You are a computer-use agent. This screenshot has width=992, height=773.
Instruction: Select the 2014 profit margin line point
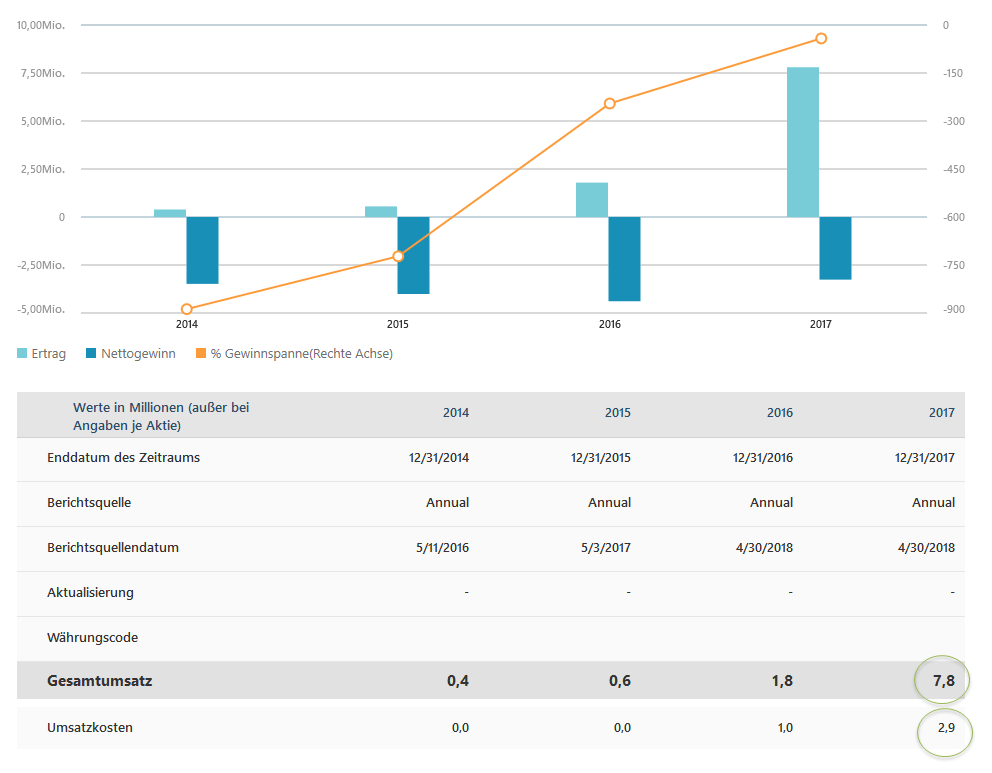pos(187,310)
